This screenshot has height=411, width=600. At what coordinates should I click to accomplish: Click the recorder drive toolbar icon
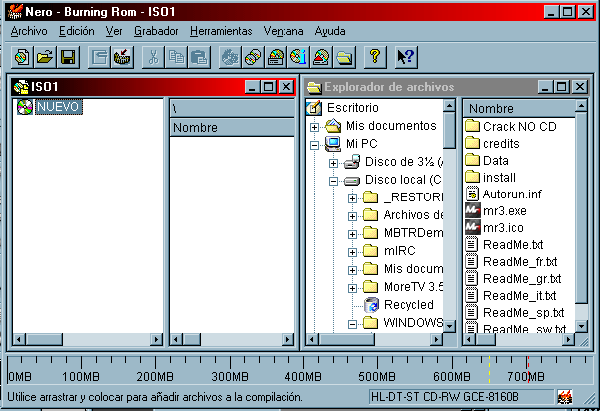click(276, 57)
